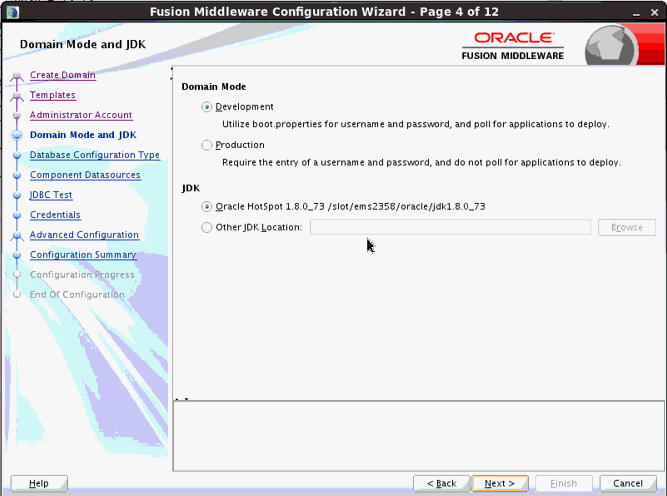Click the Back button
667x496 pixels.
coord(442,483)
